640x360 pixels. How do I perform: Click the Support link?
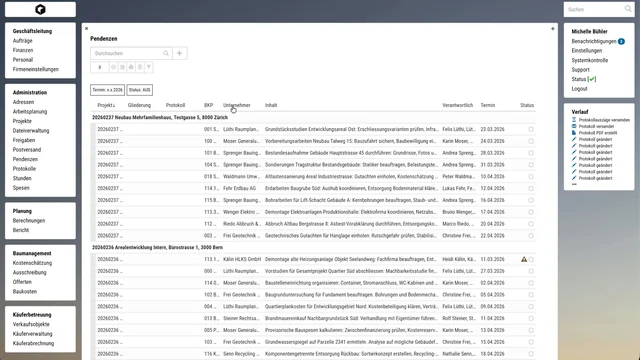580,70
